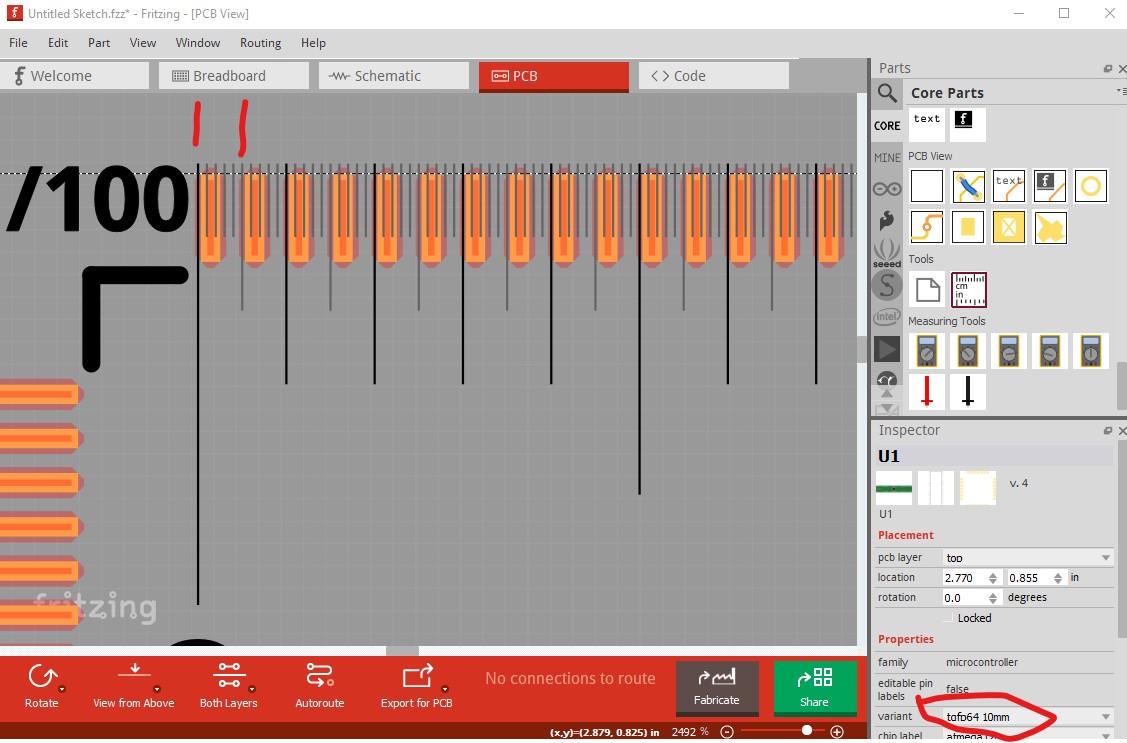Switch to the Schematic tab

[x=394, y=75]
